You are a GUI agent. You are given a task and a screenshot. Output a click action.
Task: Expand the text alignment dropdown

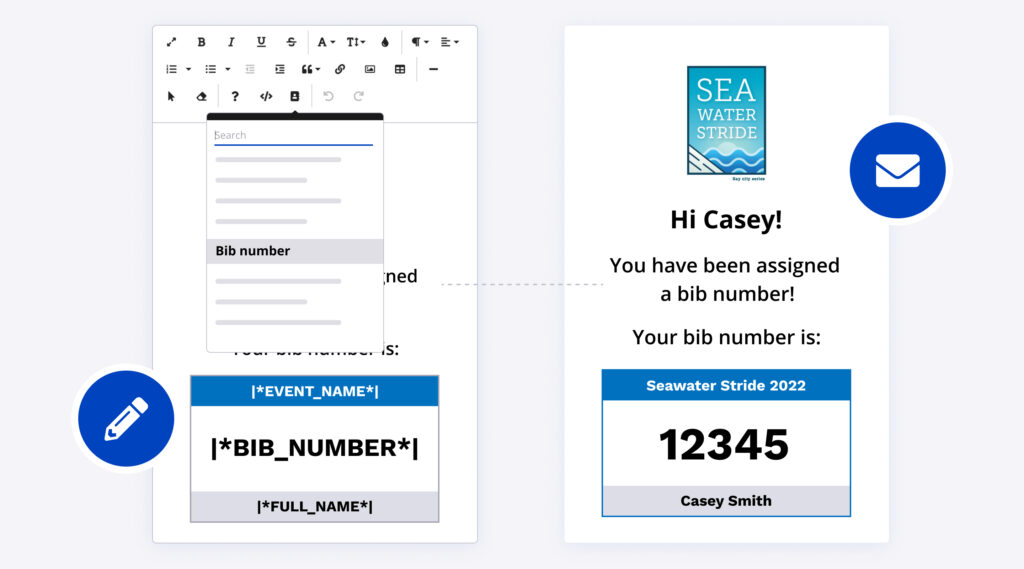click(450, 42)
